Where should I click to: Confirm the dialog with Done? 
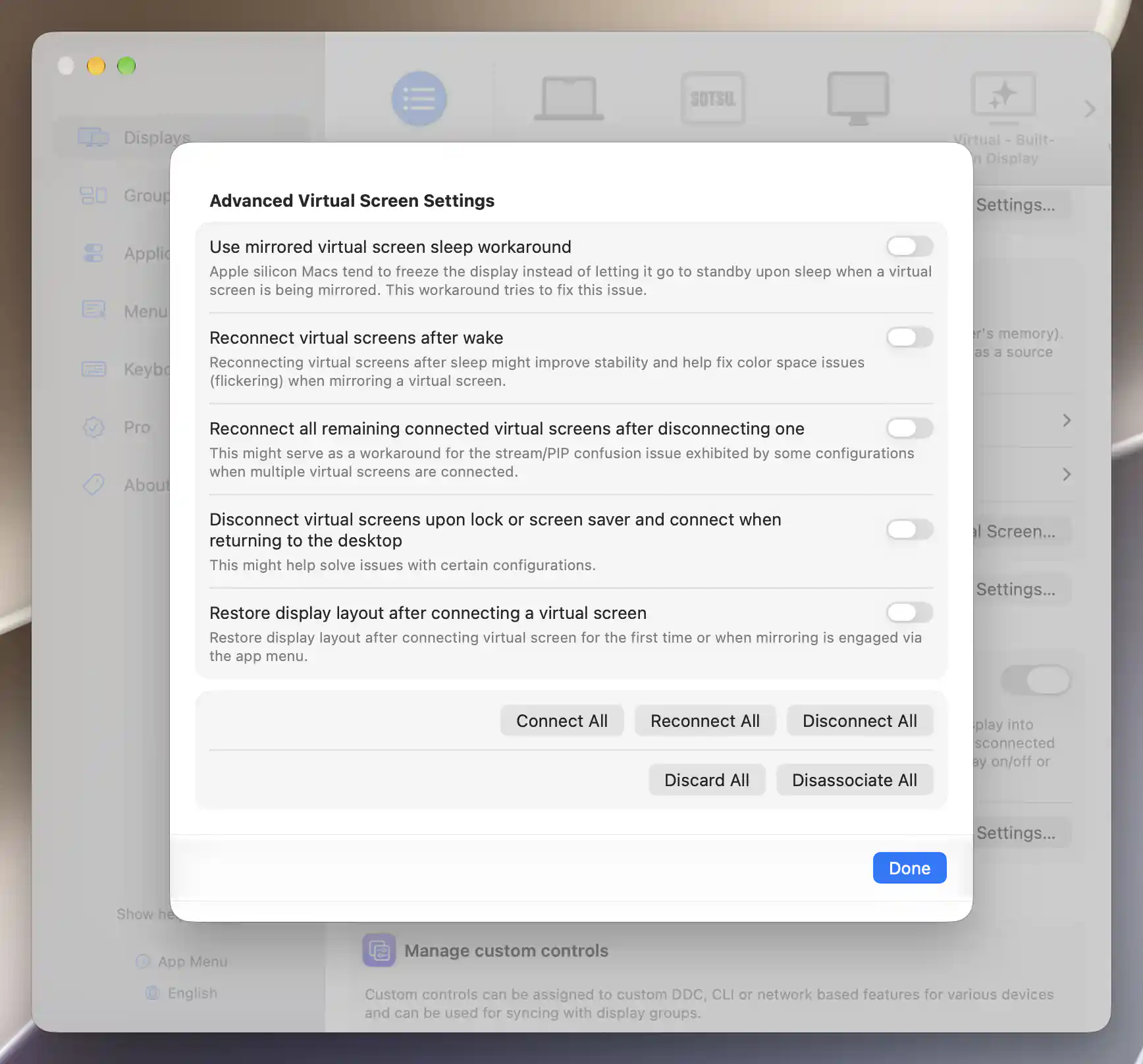pos(909,868)
